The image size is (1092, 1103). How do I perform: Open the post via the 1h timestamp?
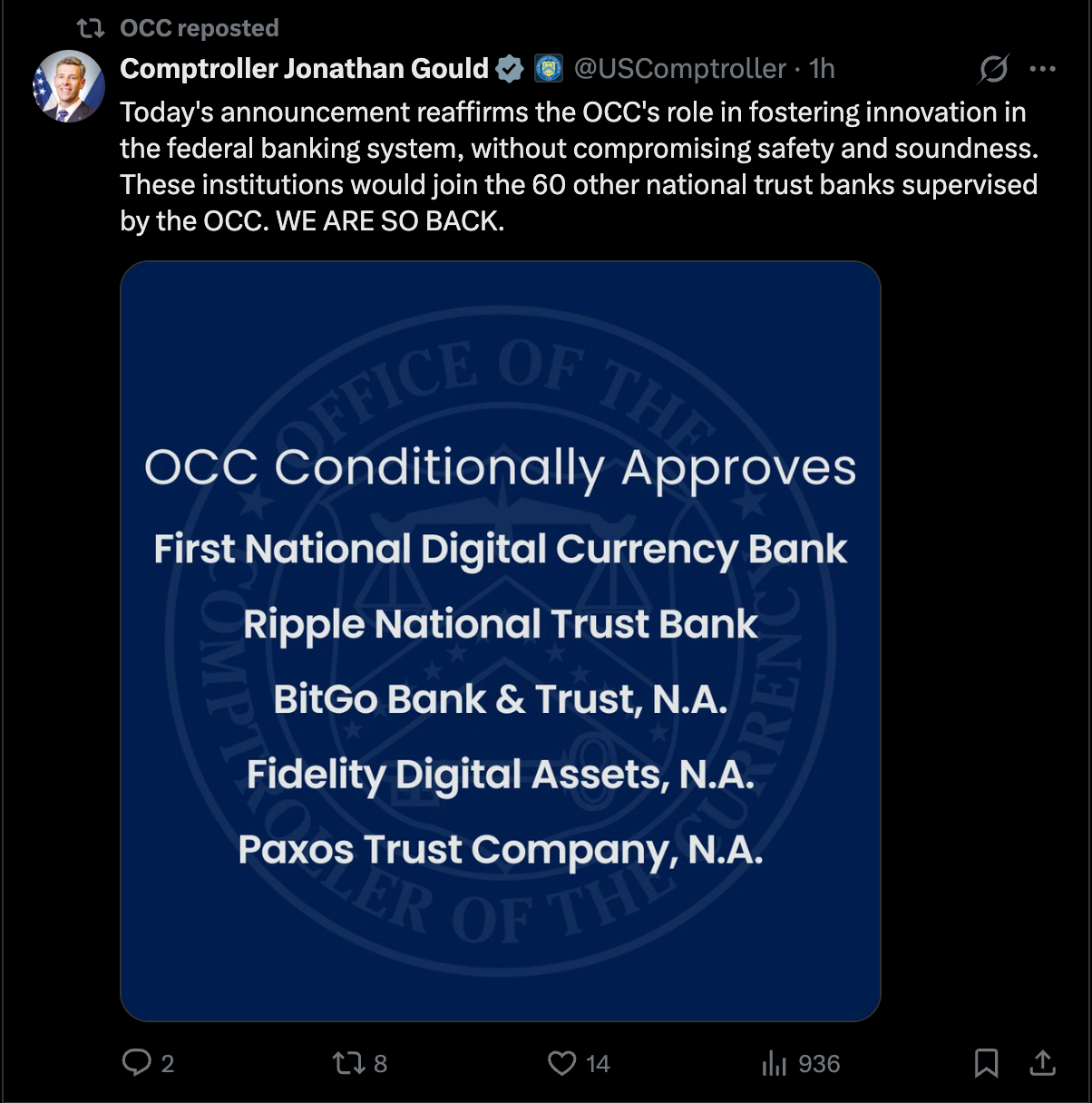(x=822, y=69)
